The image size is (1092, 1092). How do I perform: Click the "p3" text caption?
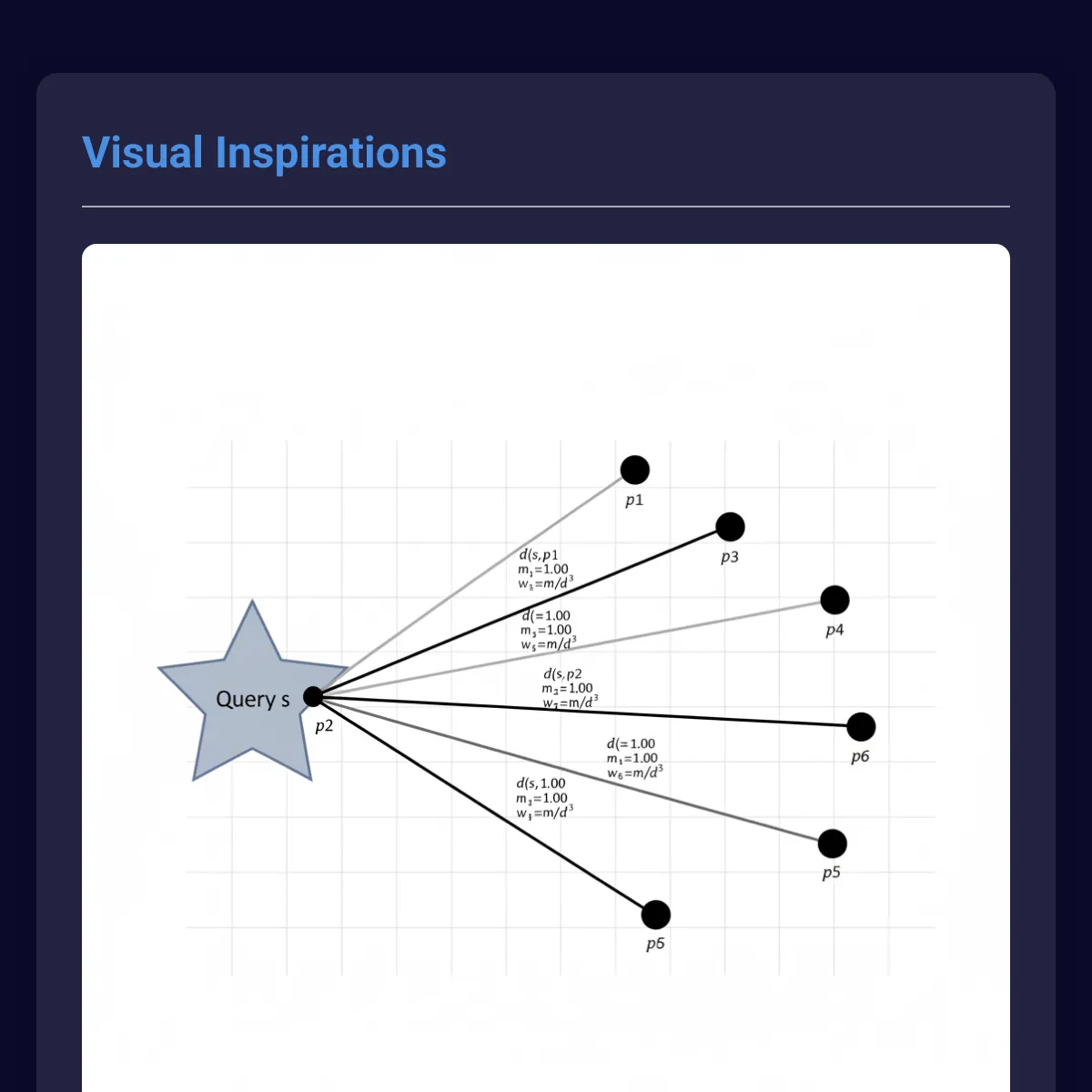click(730, 557)
